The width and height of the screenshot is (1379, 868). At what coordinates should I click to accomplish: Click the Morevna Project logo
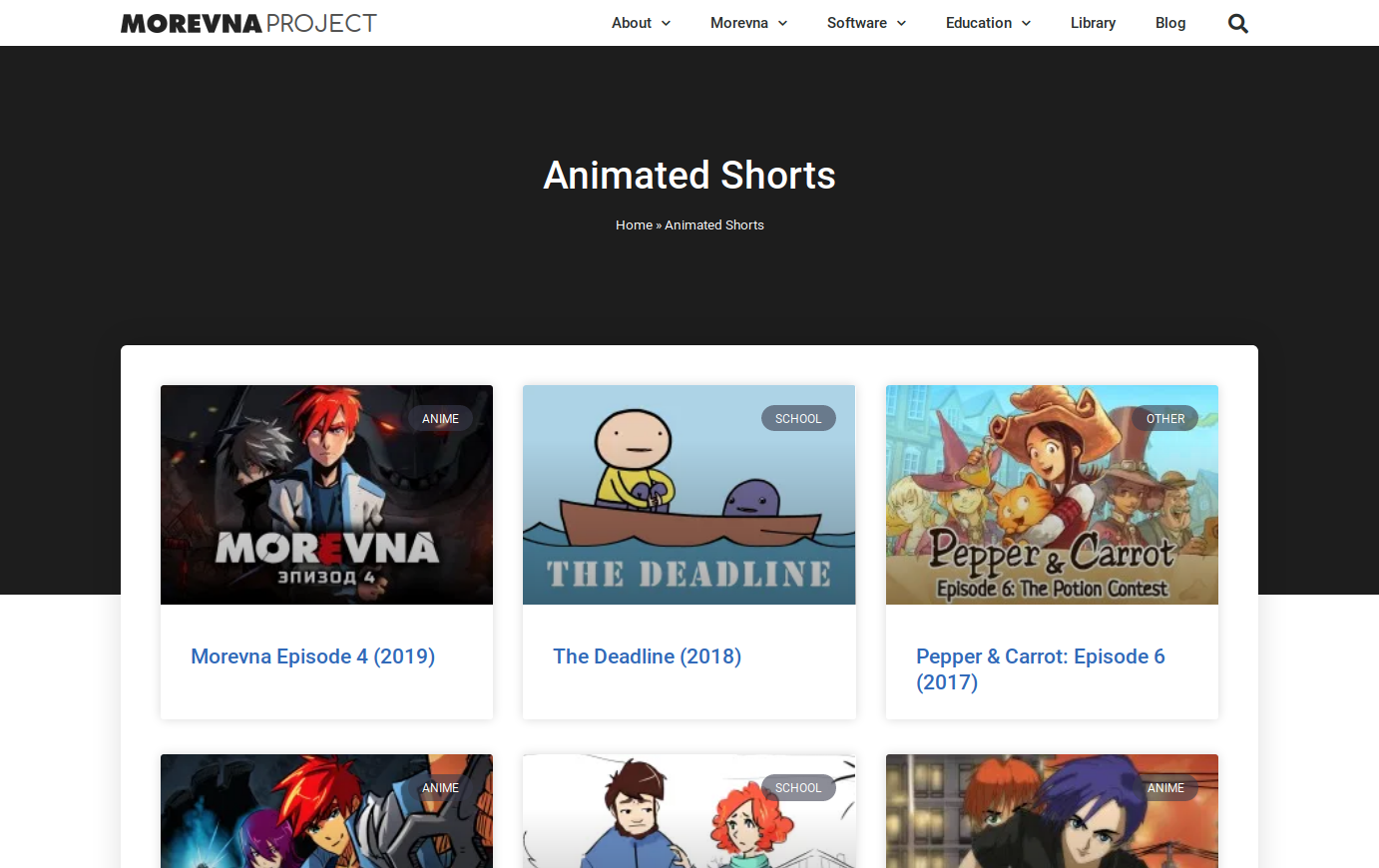[248, 23]
